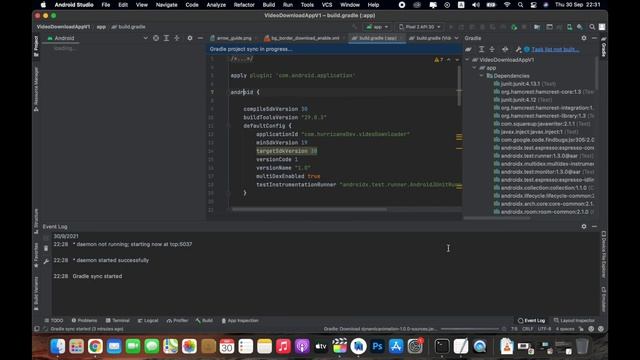Open the Problems tool window
Screen dimensions: 640x360
84,321
